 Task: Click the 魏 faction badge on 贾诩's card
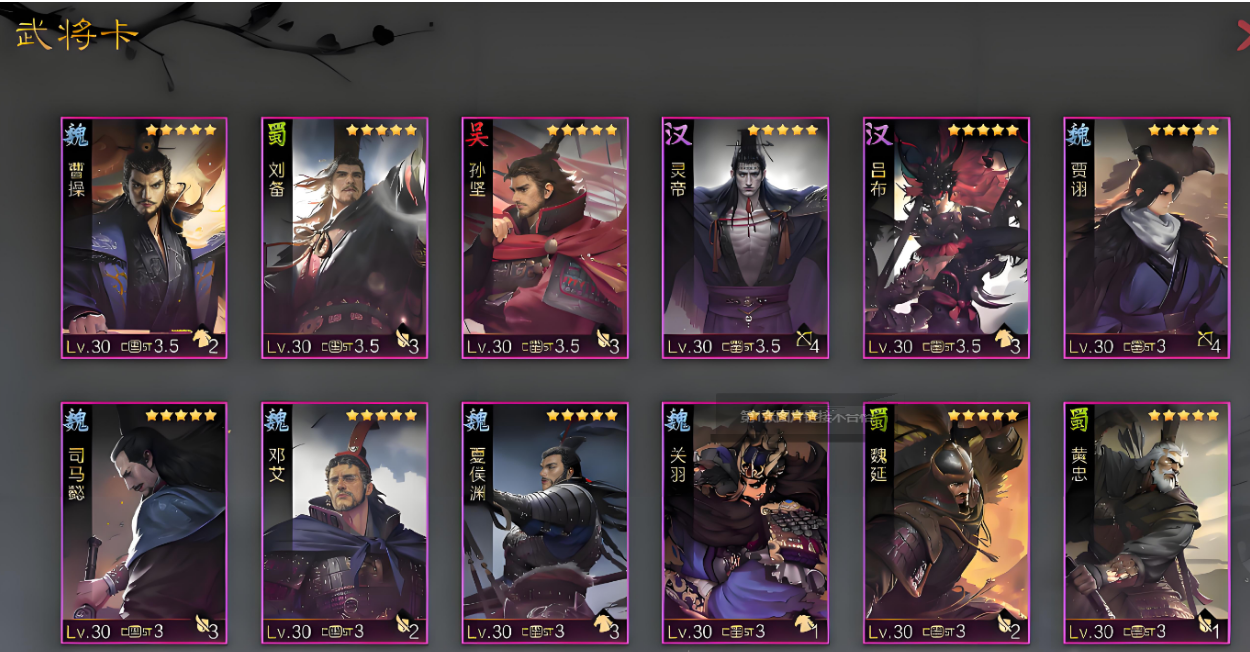(x=1078, y=133)
